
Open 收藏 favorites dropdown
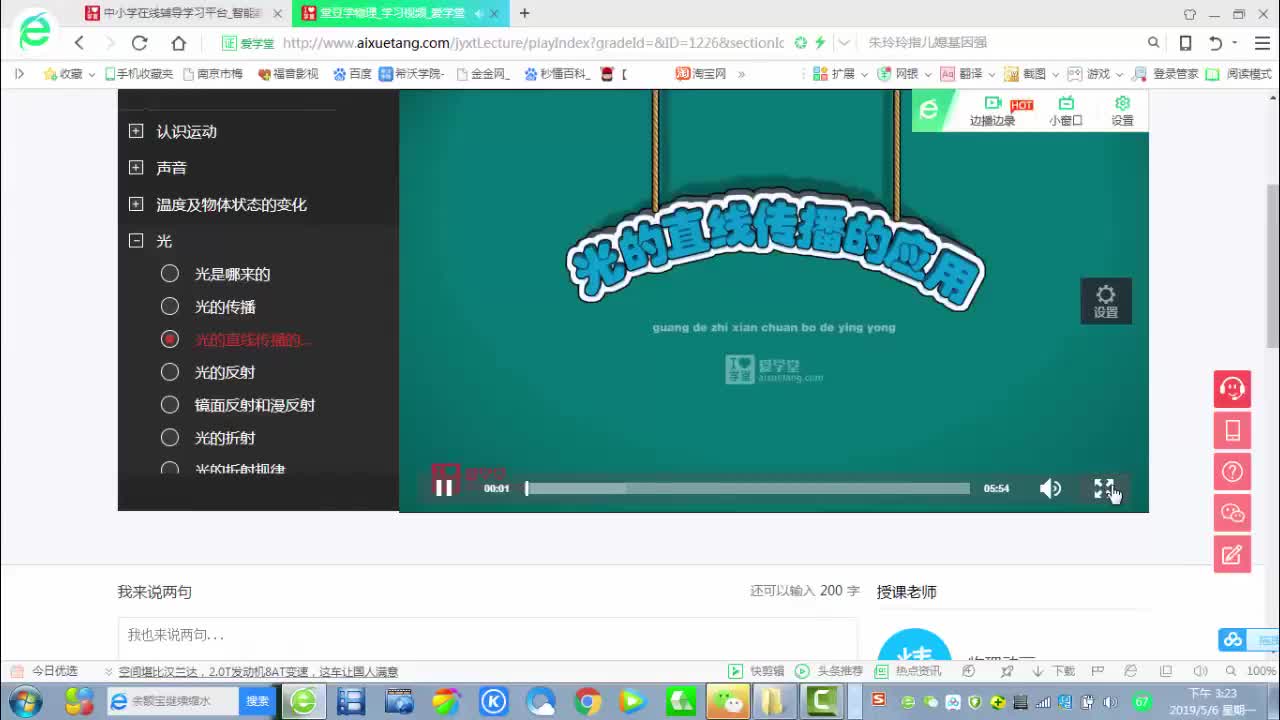pos(69,74)
